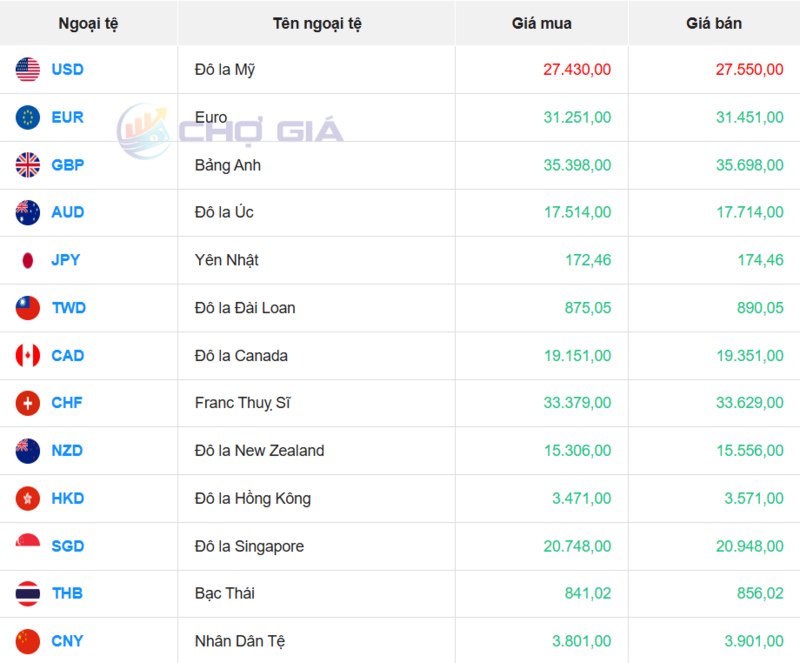The image size is (800, 663).
Task: Click the Thailand flag icon
Action: (25, 594)
